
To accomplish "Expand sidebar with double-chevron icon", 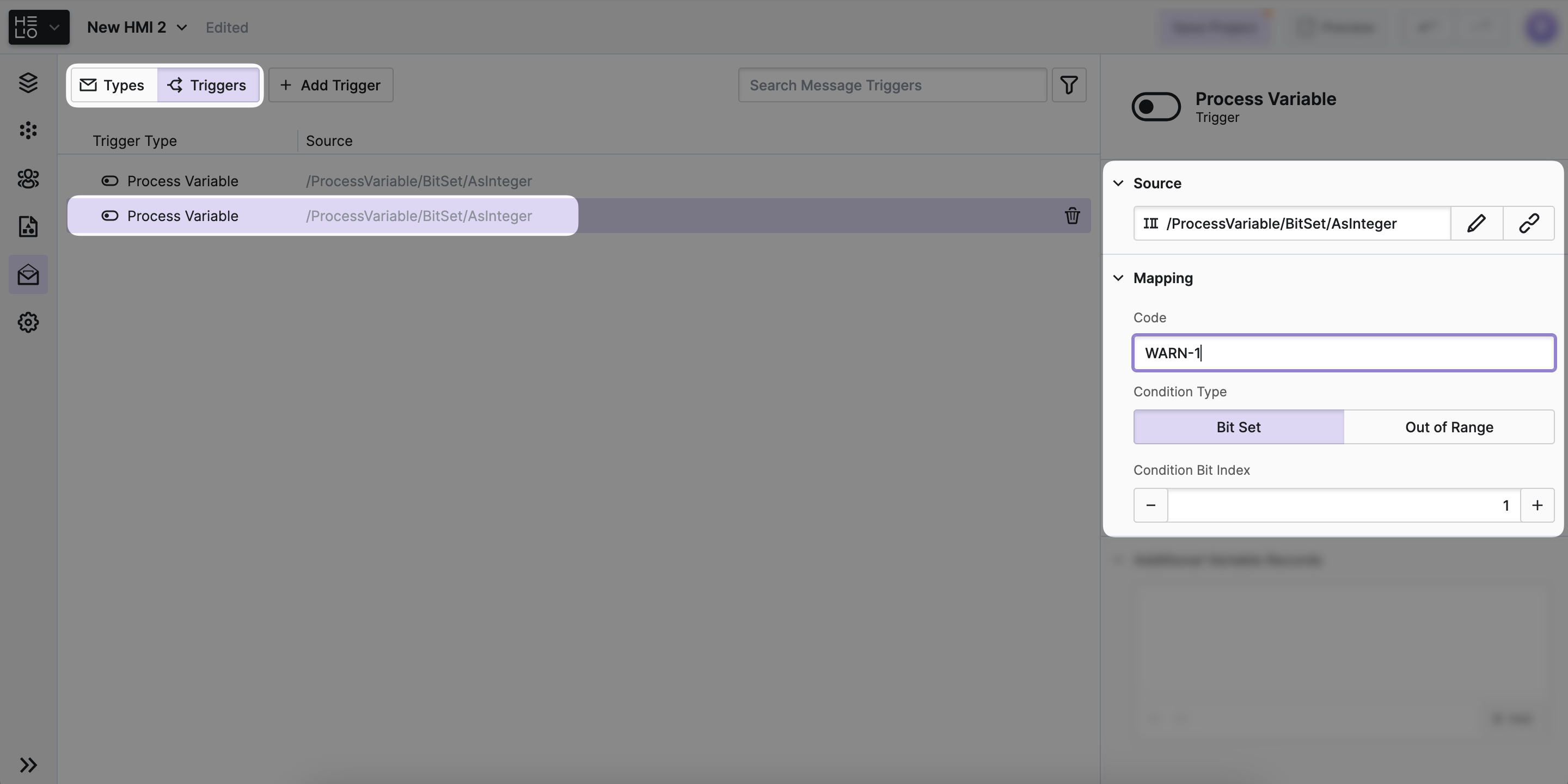I will [x=28, y=764].
